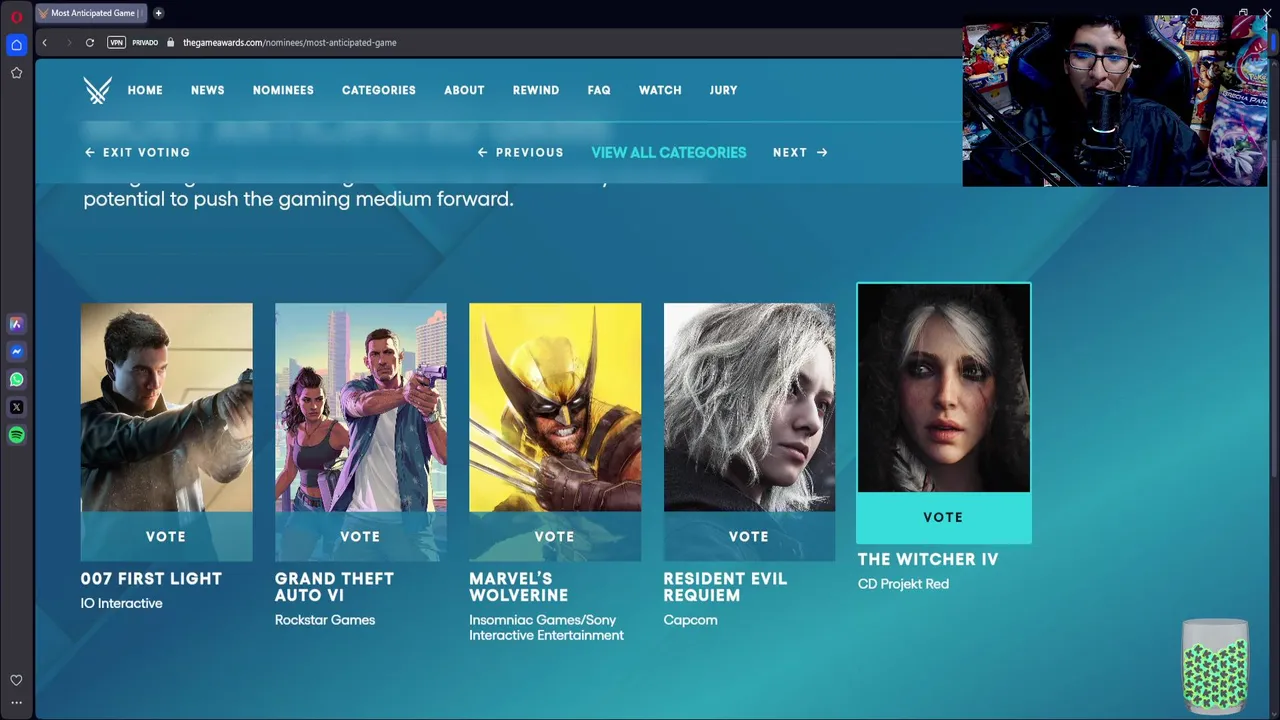Go to the NEXT category
Screen dimensions: 1280x720
coord(800,152)
